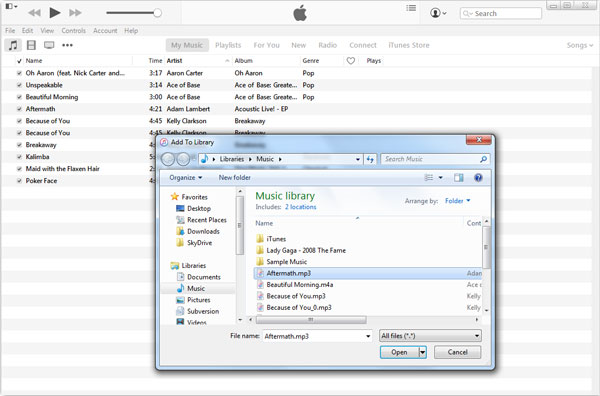Open the View menu
600x396 pixels.
[47, 31]
